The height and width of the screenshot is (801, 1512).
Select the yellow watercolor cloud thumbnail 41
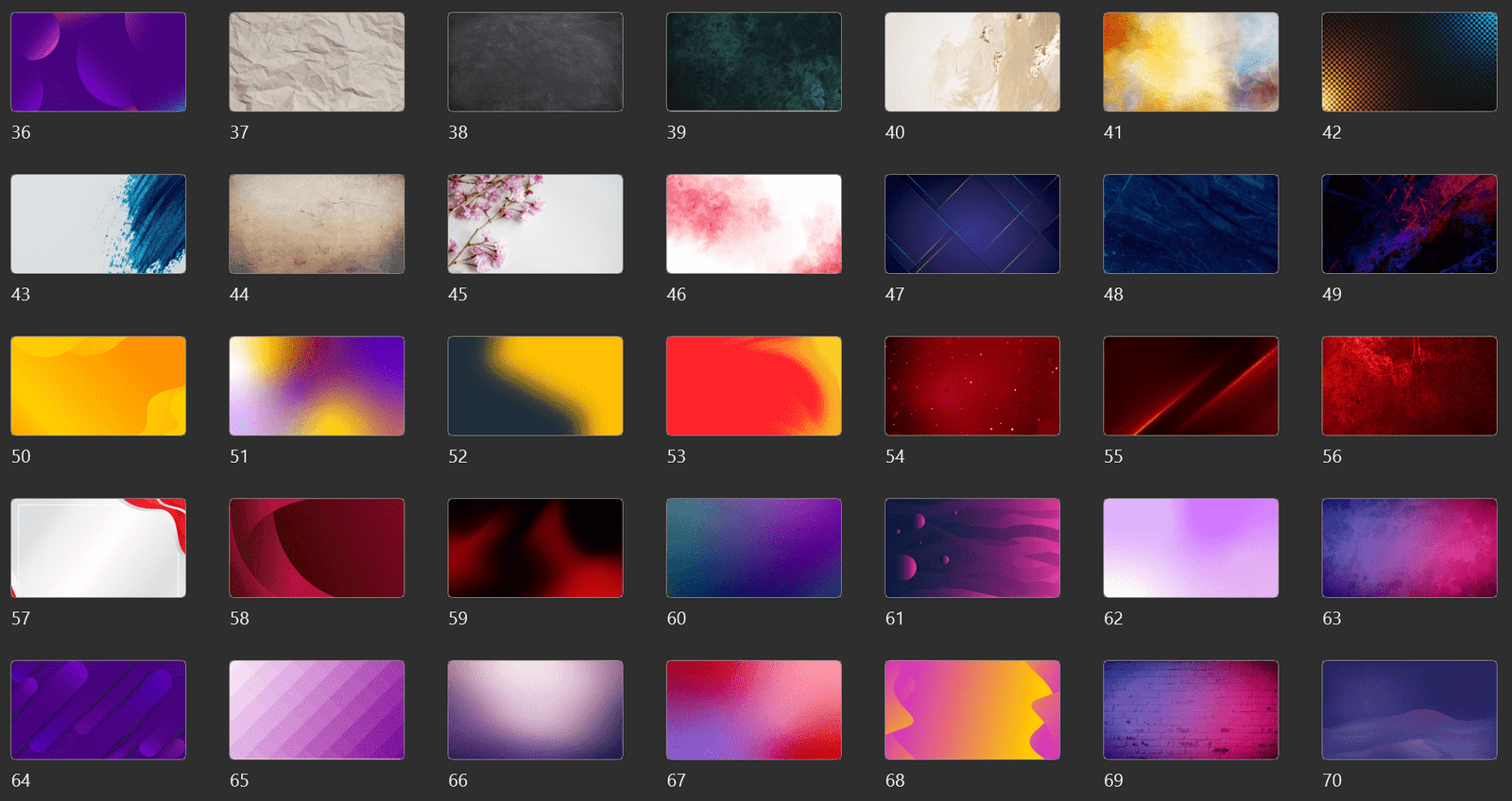[1191, 62]
